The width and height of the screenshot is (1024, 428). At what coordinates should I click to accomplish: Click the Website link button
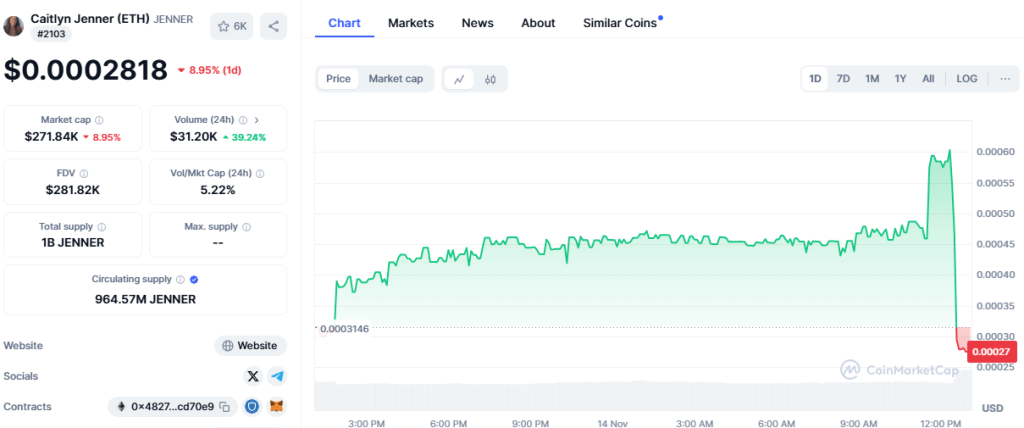[250, 346]
